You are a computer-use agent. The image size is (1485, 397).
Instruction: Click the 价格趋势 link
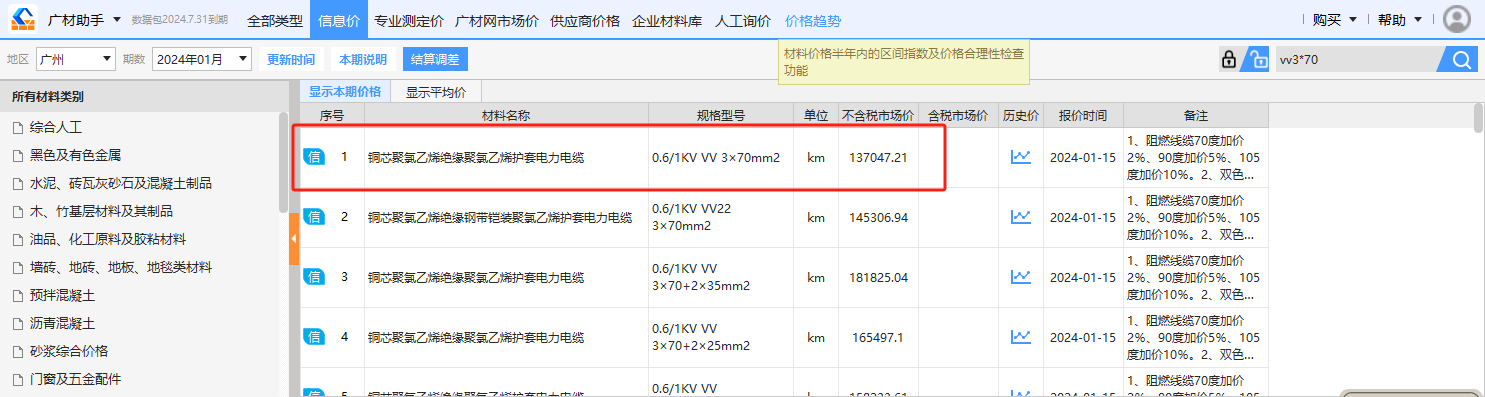pyautogui.click(x=813, y=20)
